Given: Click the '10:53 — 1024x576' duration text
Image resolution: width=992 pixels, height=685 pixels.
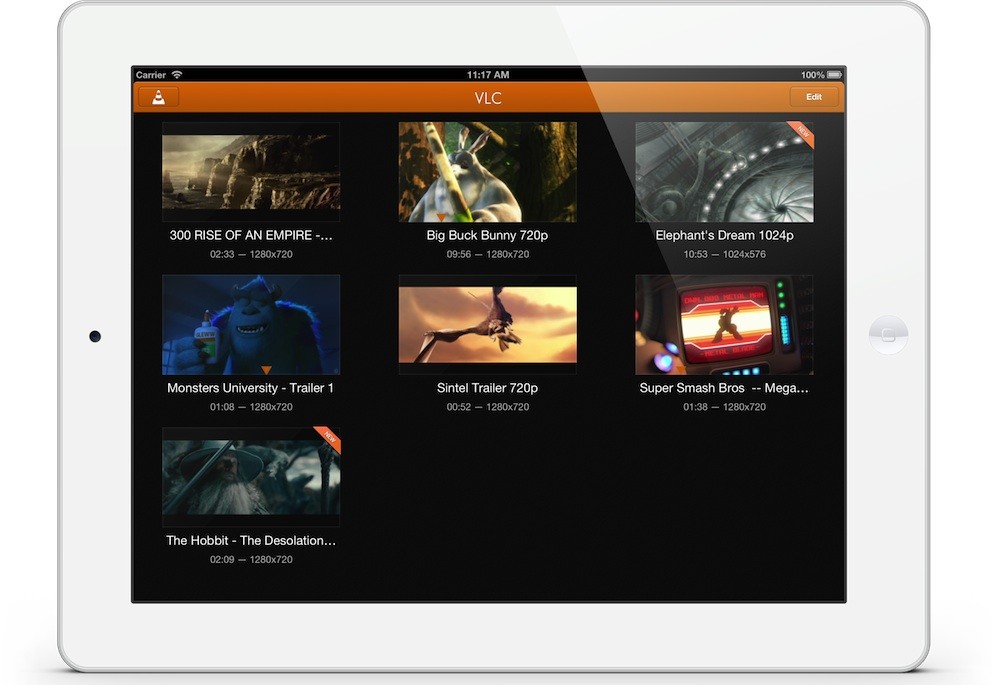Looking at the screenshot, I should [x=724, y=254].
